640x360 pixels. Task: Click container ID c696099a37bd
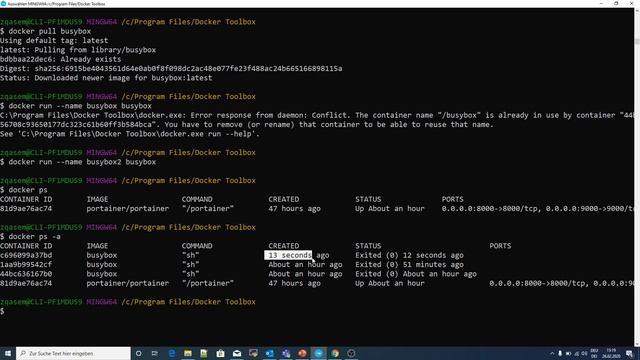point(26,255)
